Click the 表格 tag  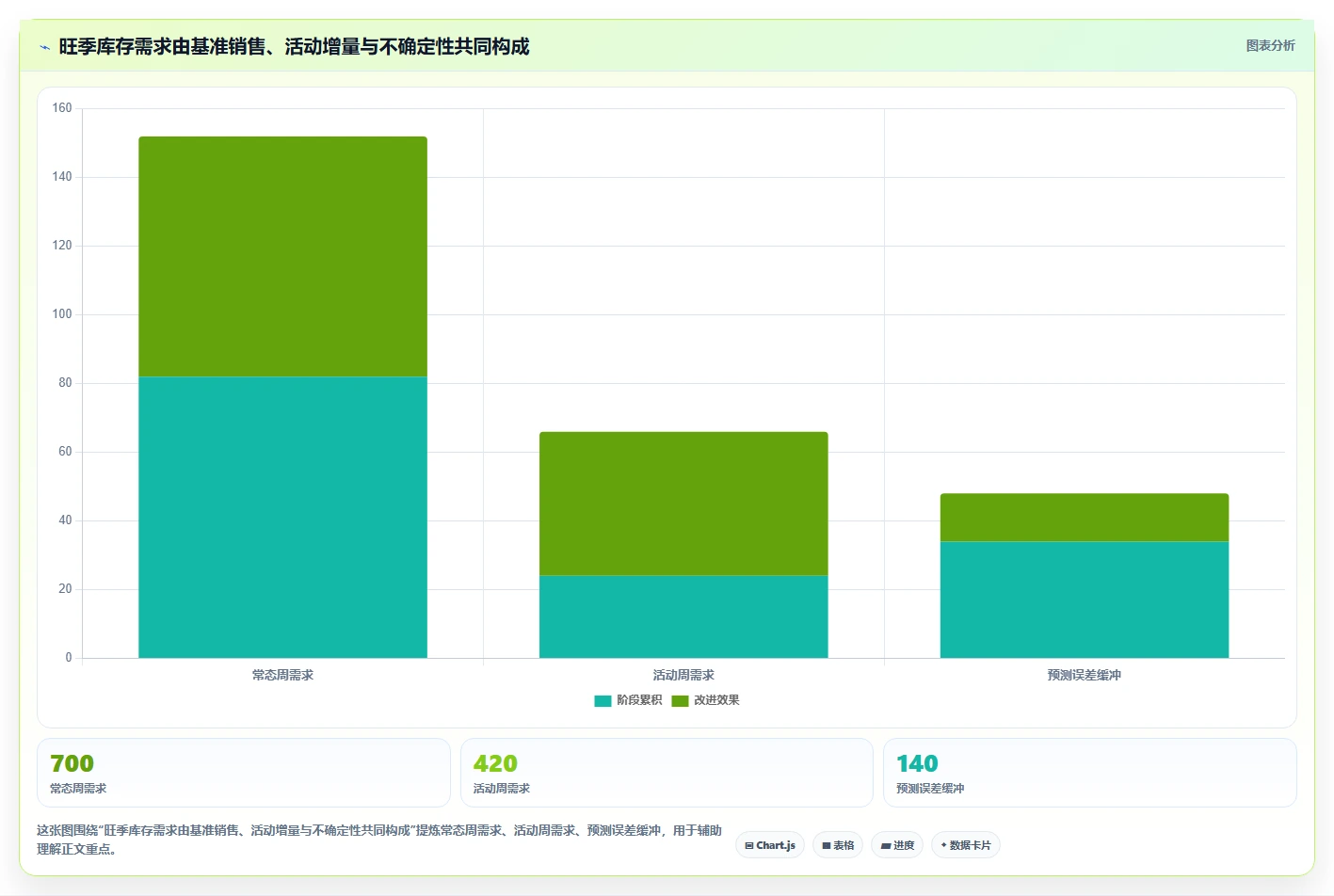click(x=838, y=845)
